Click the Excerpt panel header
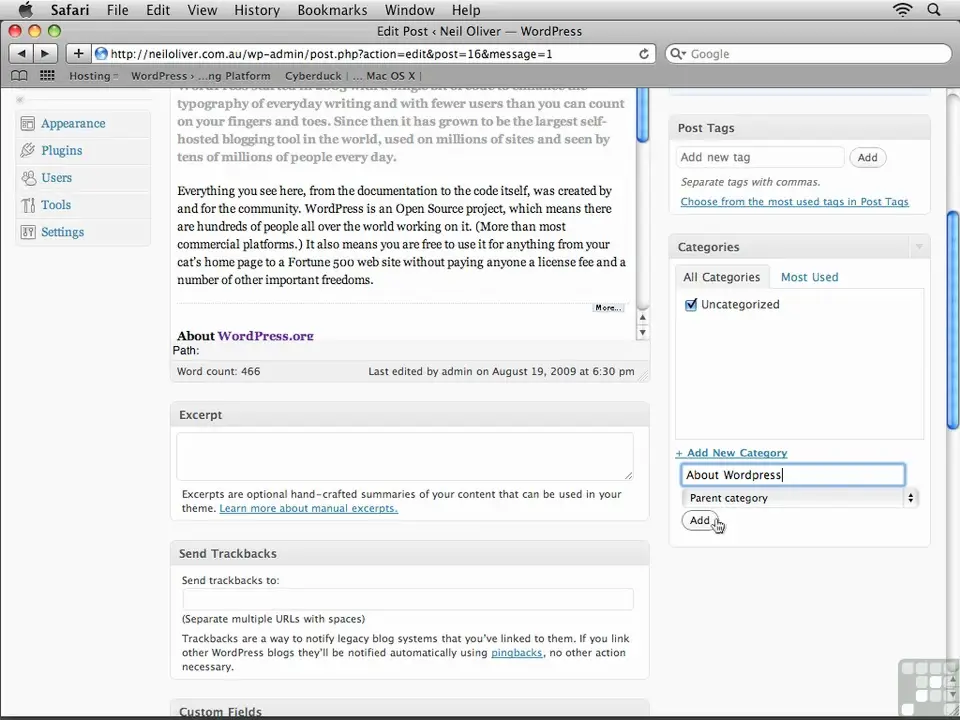The image size is (960, 720). (410, 415)
